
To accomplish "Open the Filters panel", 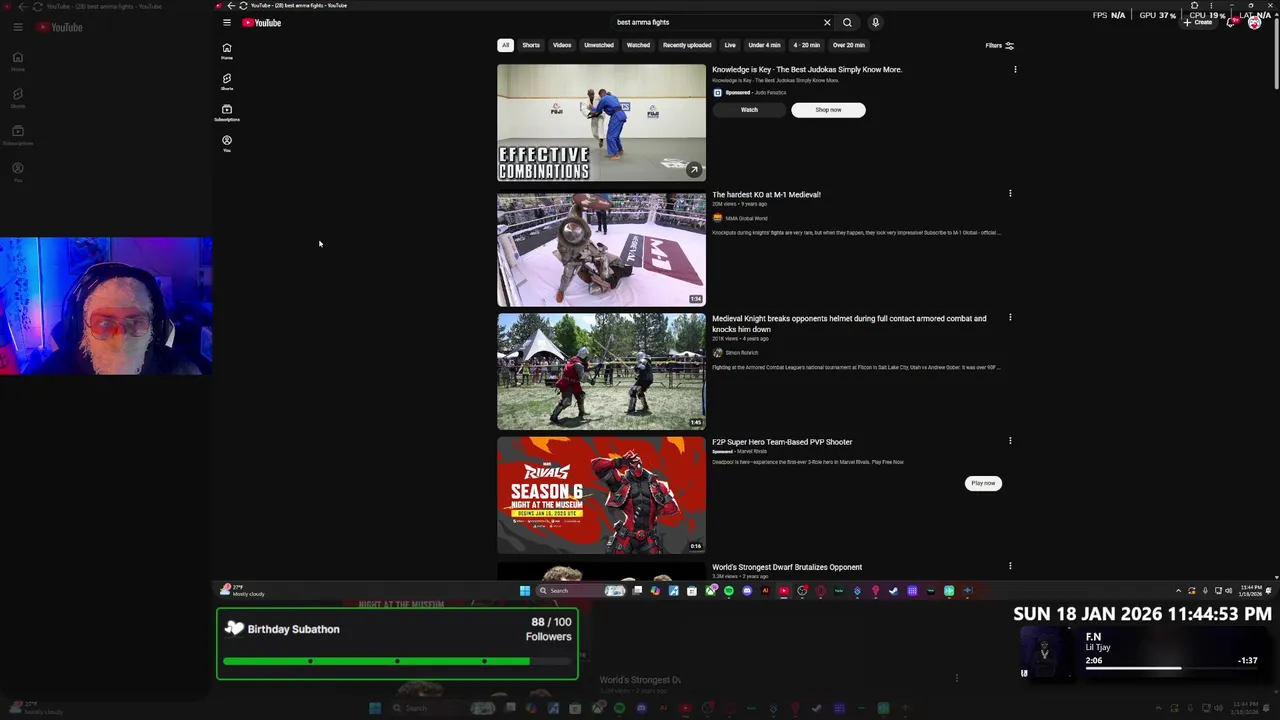I will tap(999, 45).
